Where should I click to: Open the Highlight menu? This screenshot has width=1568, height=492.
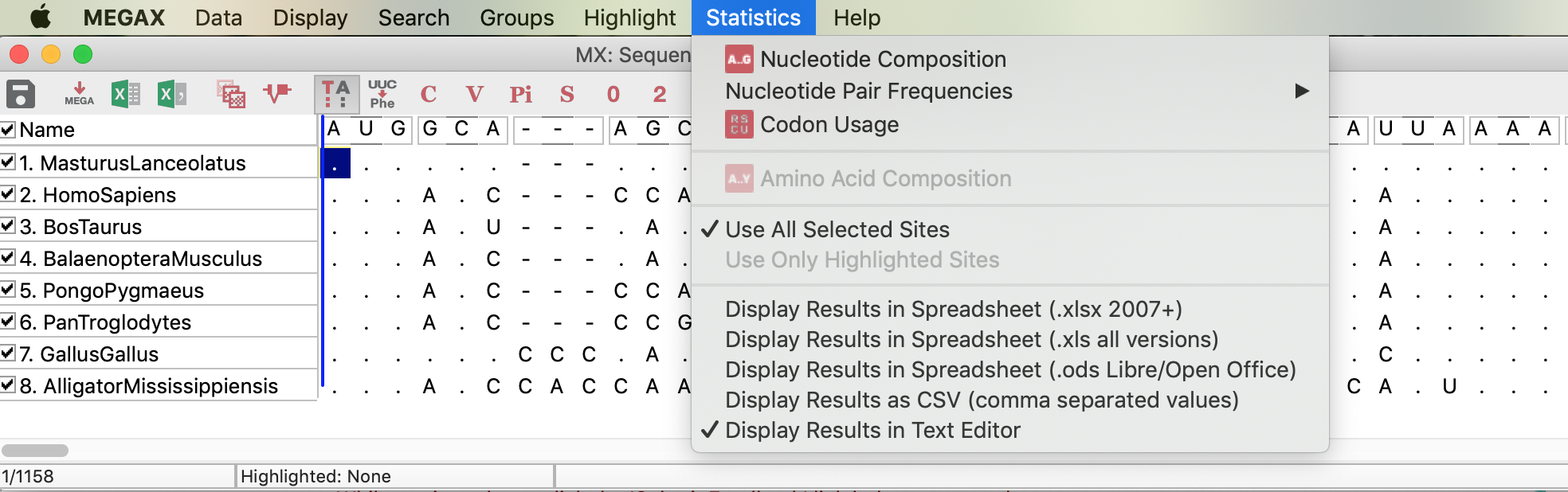629,18
